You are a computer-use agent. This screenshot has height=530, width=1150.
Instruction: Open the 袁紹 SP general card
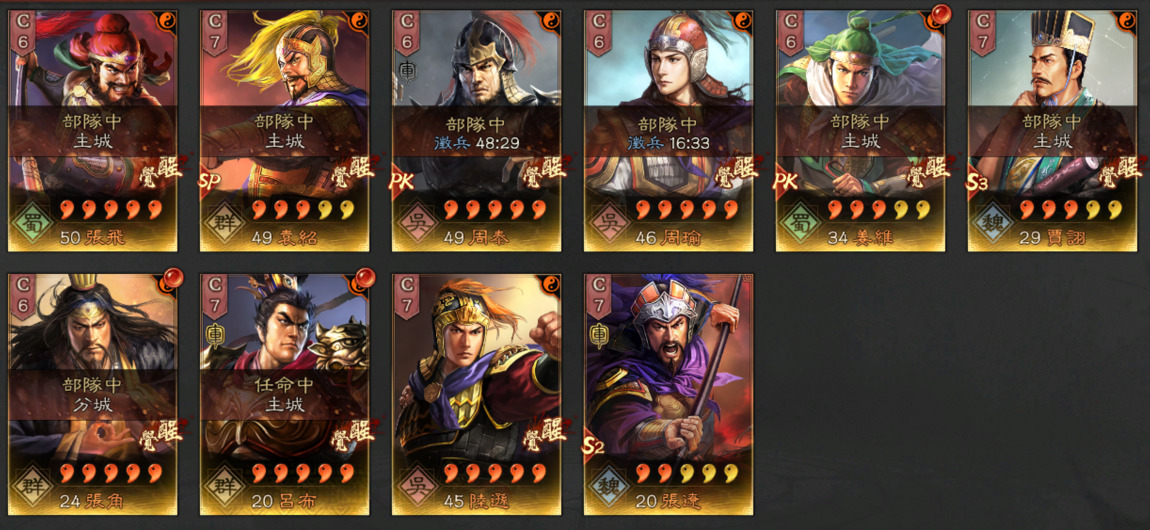pos(285,130)
